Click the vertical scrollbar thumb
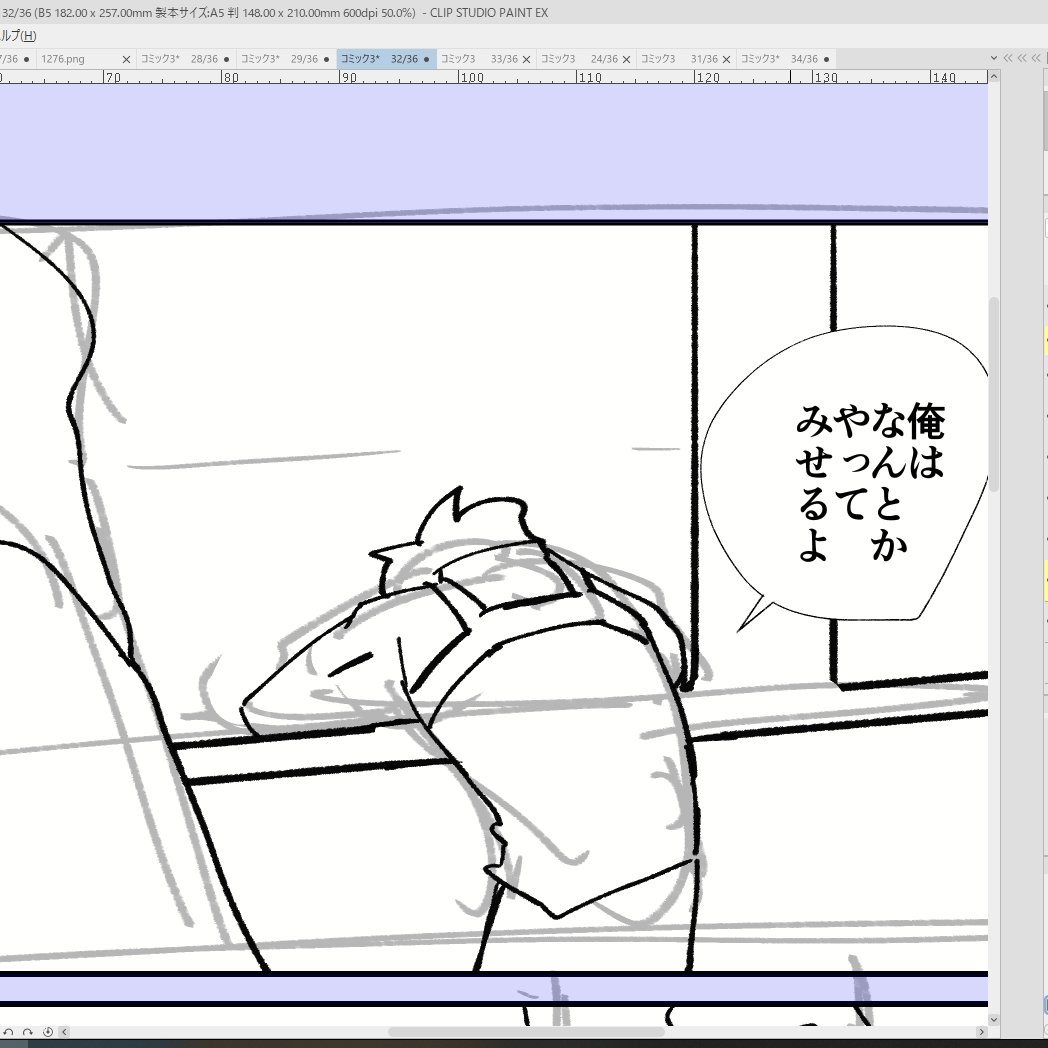 coord(994,394)
